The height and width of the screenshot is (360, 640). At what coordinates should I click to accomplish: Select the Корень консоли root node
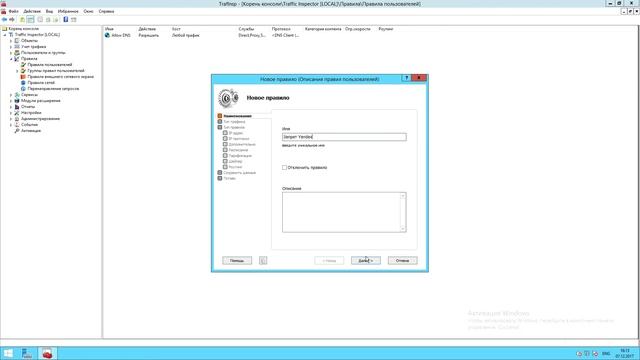[x=23, y=29]
